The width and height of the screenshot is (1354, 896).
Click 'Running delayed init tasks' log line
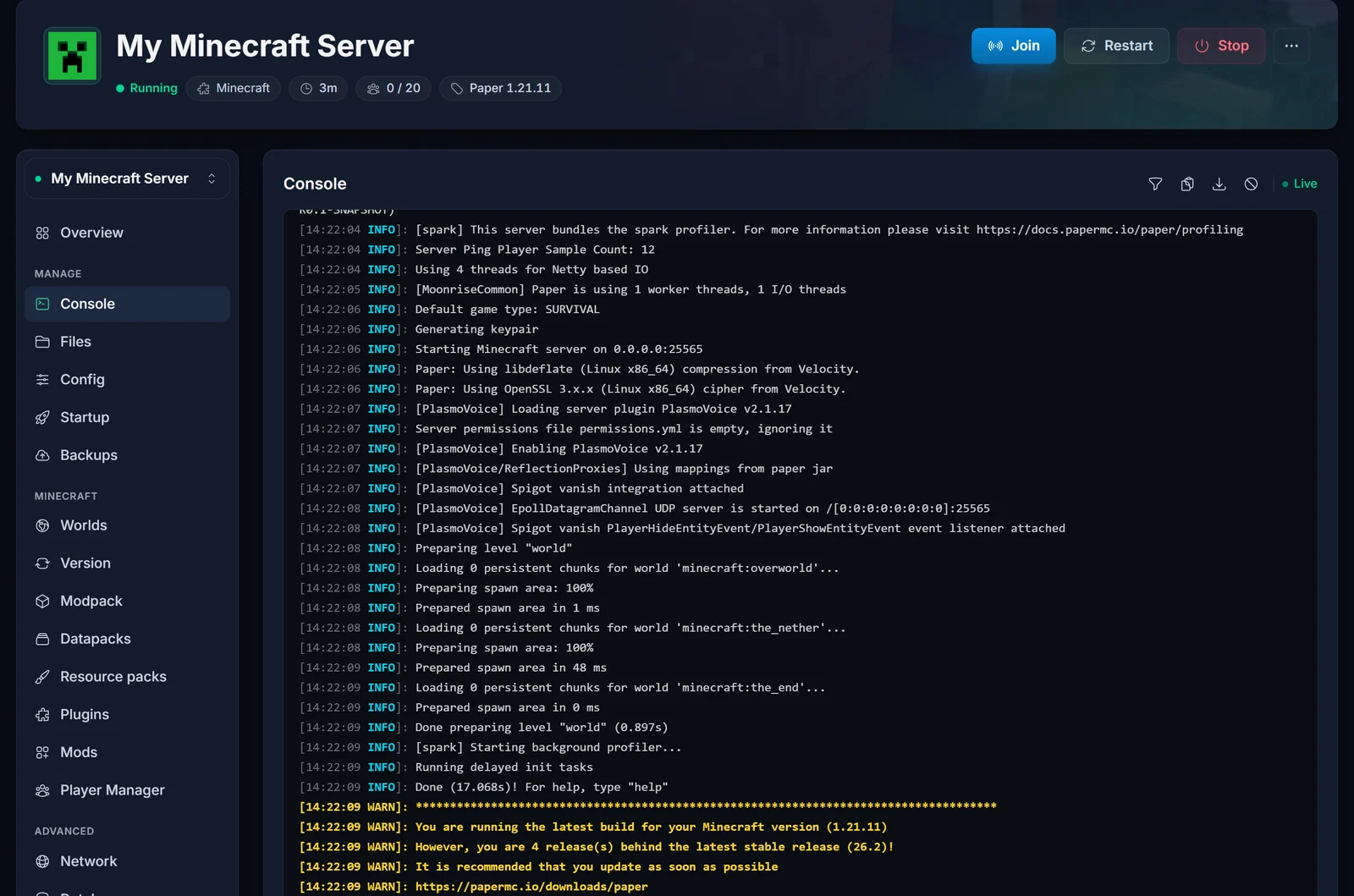pyautogui.click(x=446, y=767)
